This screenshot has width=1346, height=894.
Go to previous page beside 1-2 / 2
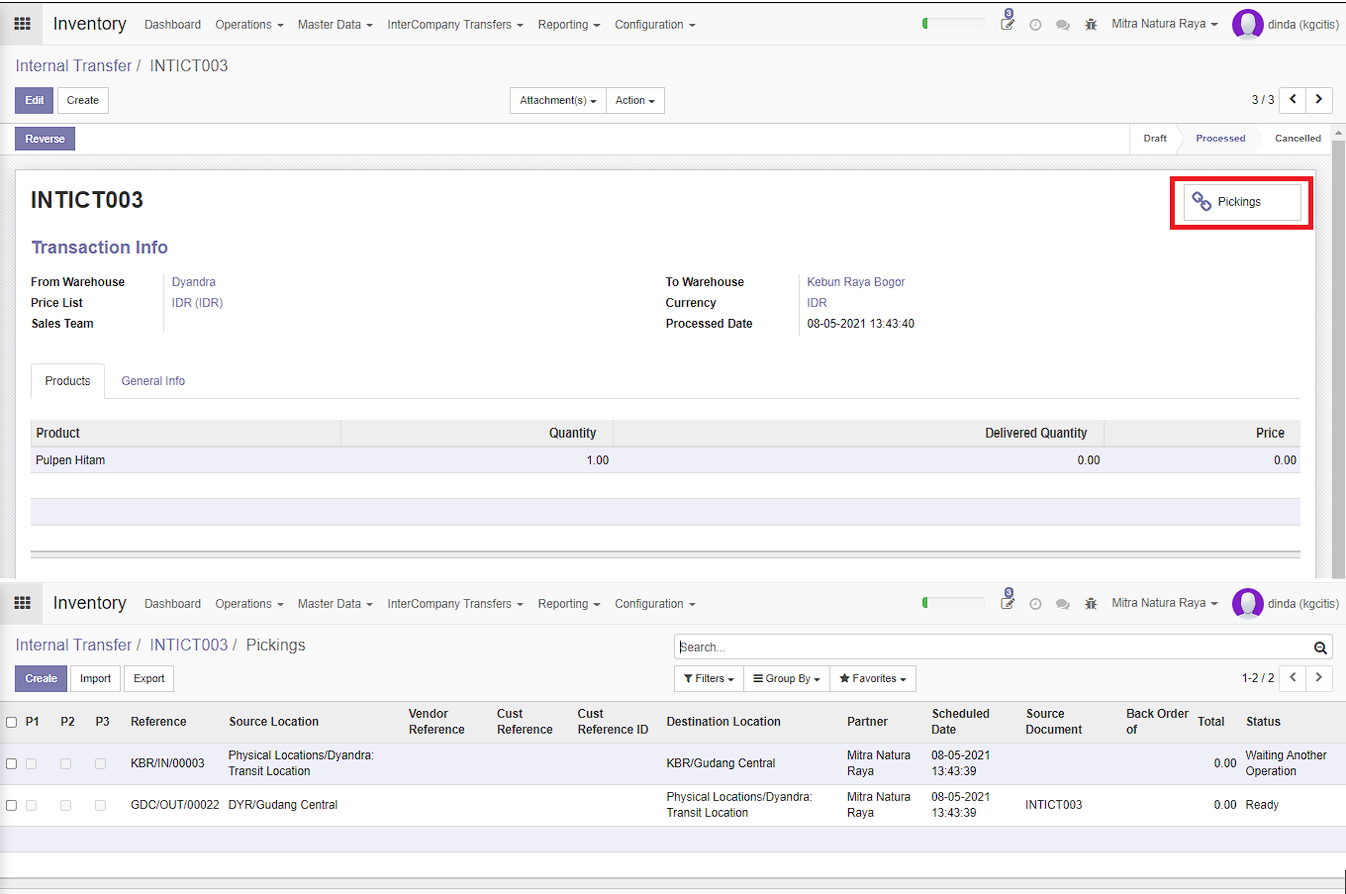point(1293,677)
